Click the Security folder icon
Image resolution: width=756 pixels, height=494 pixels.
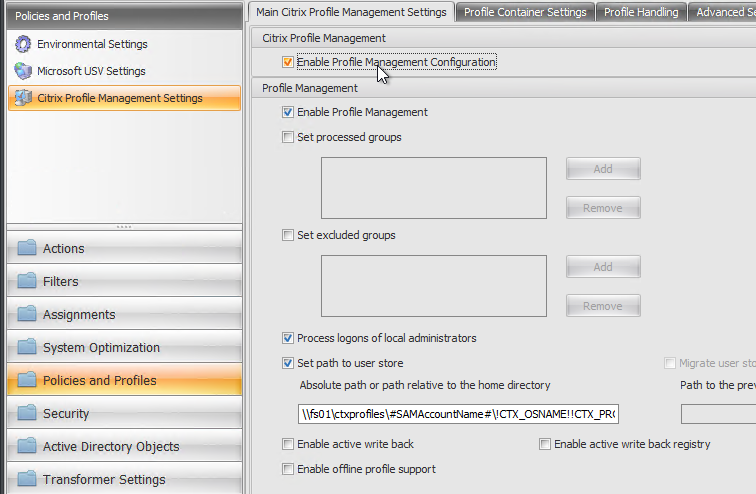[27, 413]
